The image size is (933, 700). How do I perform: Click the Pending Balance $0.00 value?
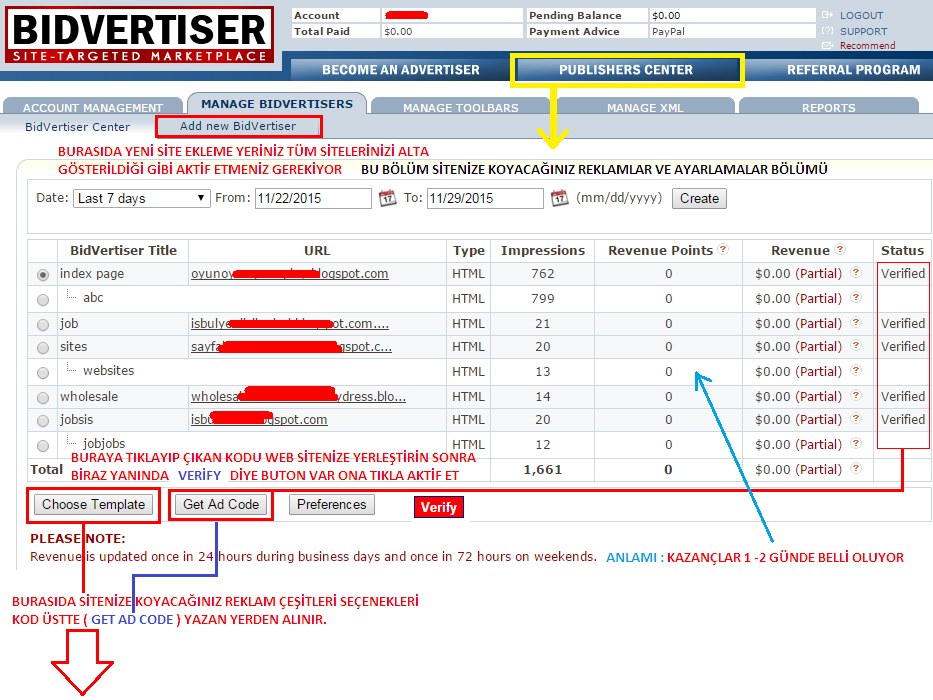(x=666, y=15)
